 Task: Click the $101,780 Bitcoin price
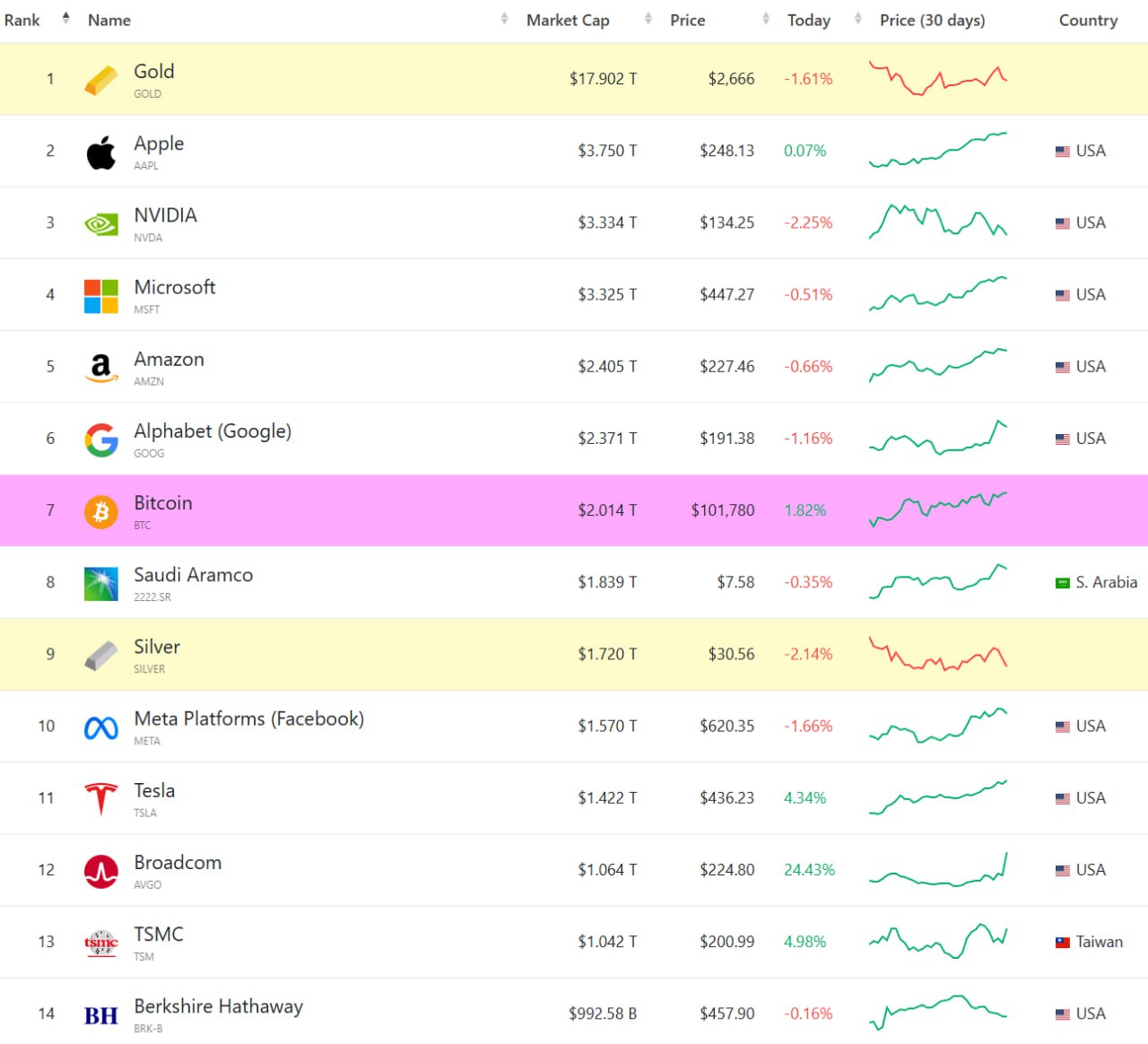pyautogui.click(x=723, y=510)
